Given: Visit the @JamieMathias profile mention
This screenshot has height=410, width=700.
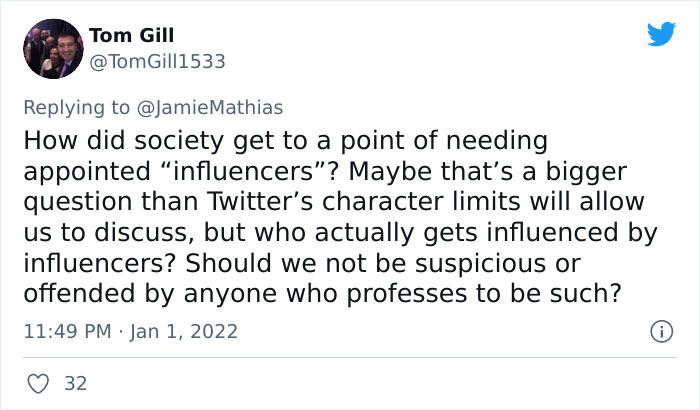Looking at the screenshot, I should (x=210, y=108).
